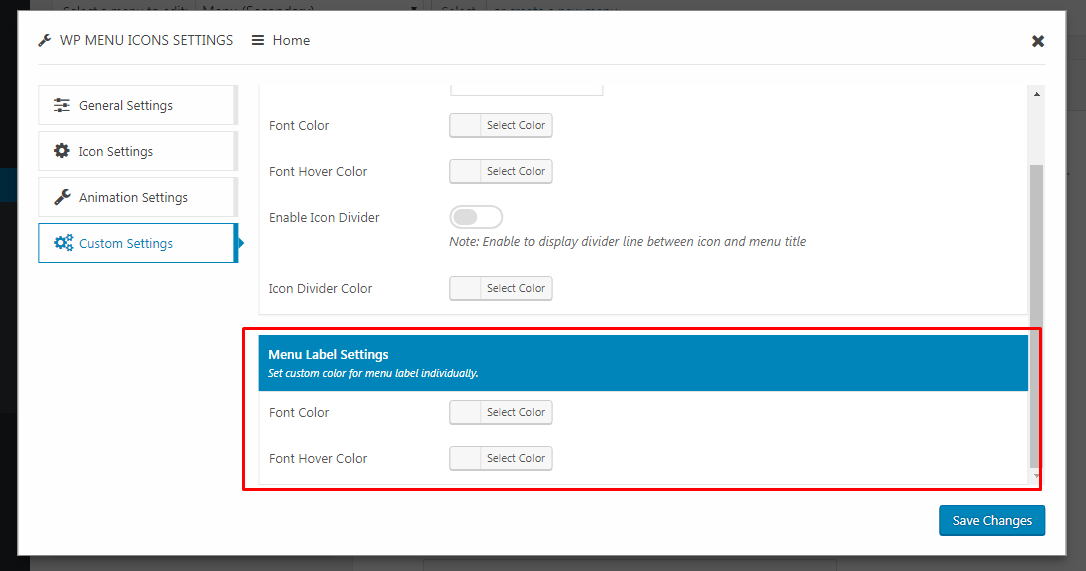The width and height of the screenshot is (1086, 571).
Task: Click the wrench icon beside WP Menu Icons Settings
Action: coord(44,41)
